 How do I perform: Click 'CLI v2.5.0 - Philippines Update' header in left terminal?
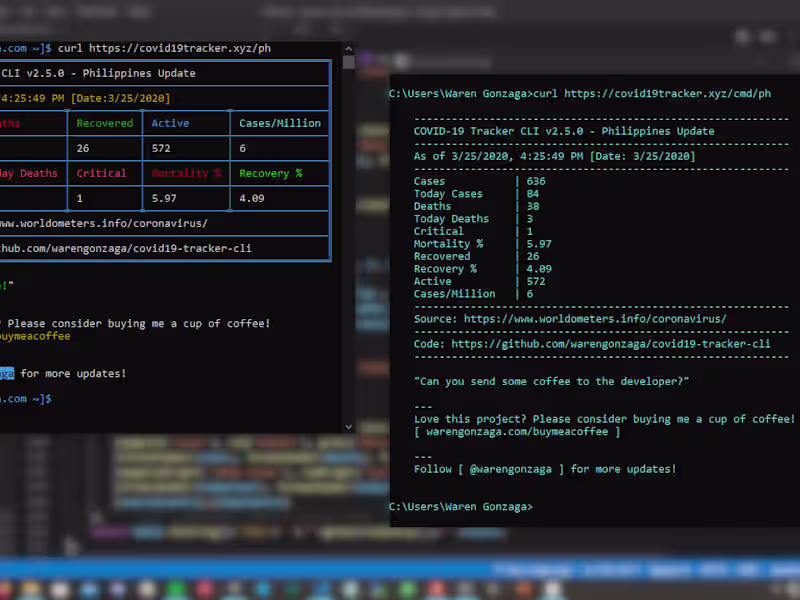(x=98, y=73)
